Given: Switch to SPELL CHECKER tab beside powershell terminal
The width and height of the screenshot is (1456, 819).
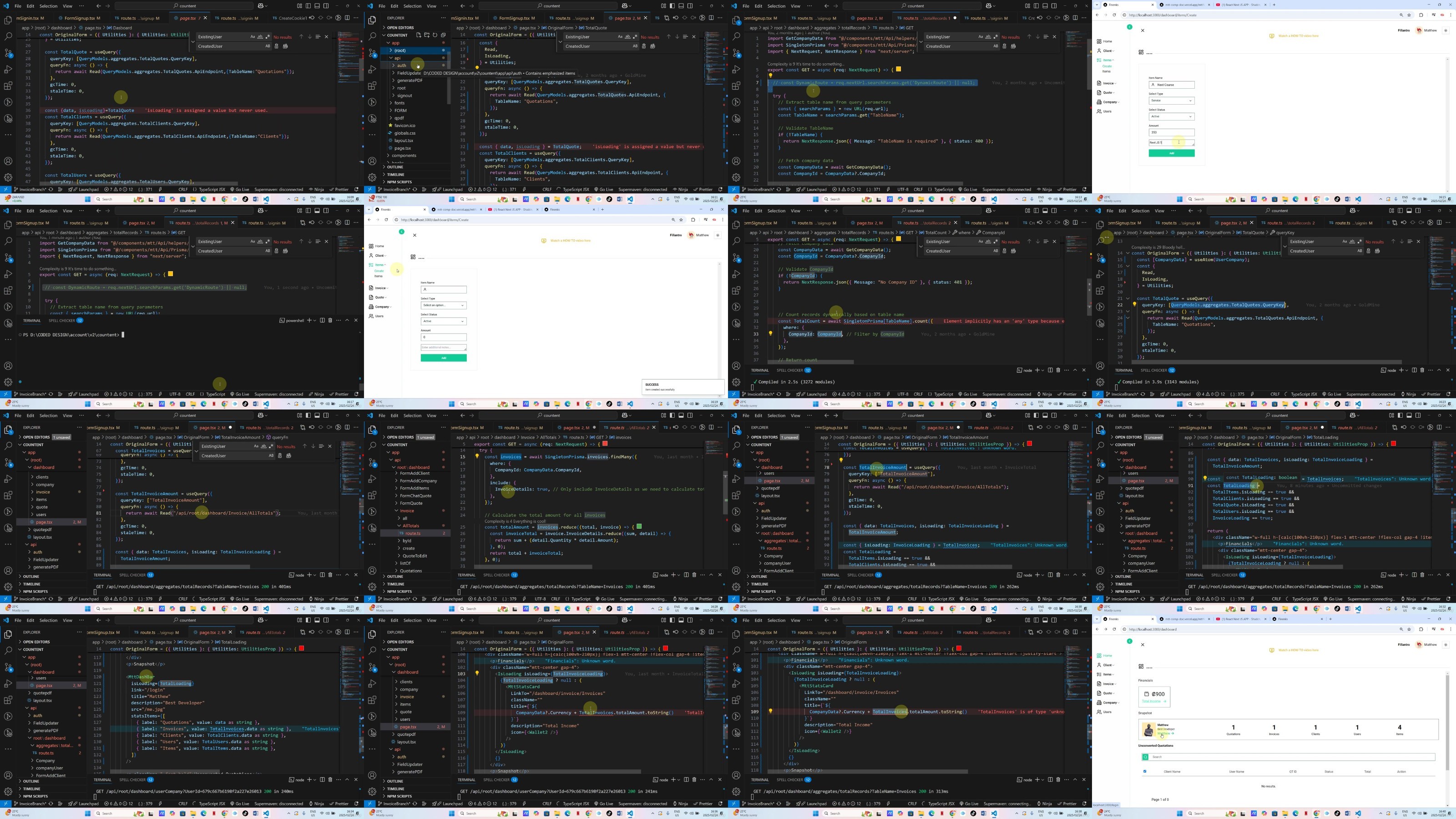Looking at the screenshot, I should pos(66,320).
